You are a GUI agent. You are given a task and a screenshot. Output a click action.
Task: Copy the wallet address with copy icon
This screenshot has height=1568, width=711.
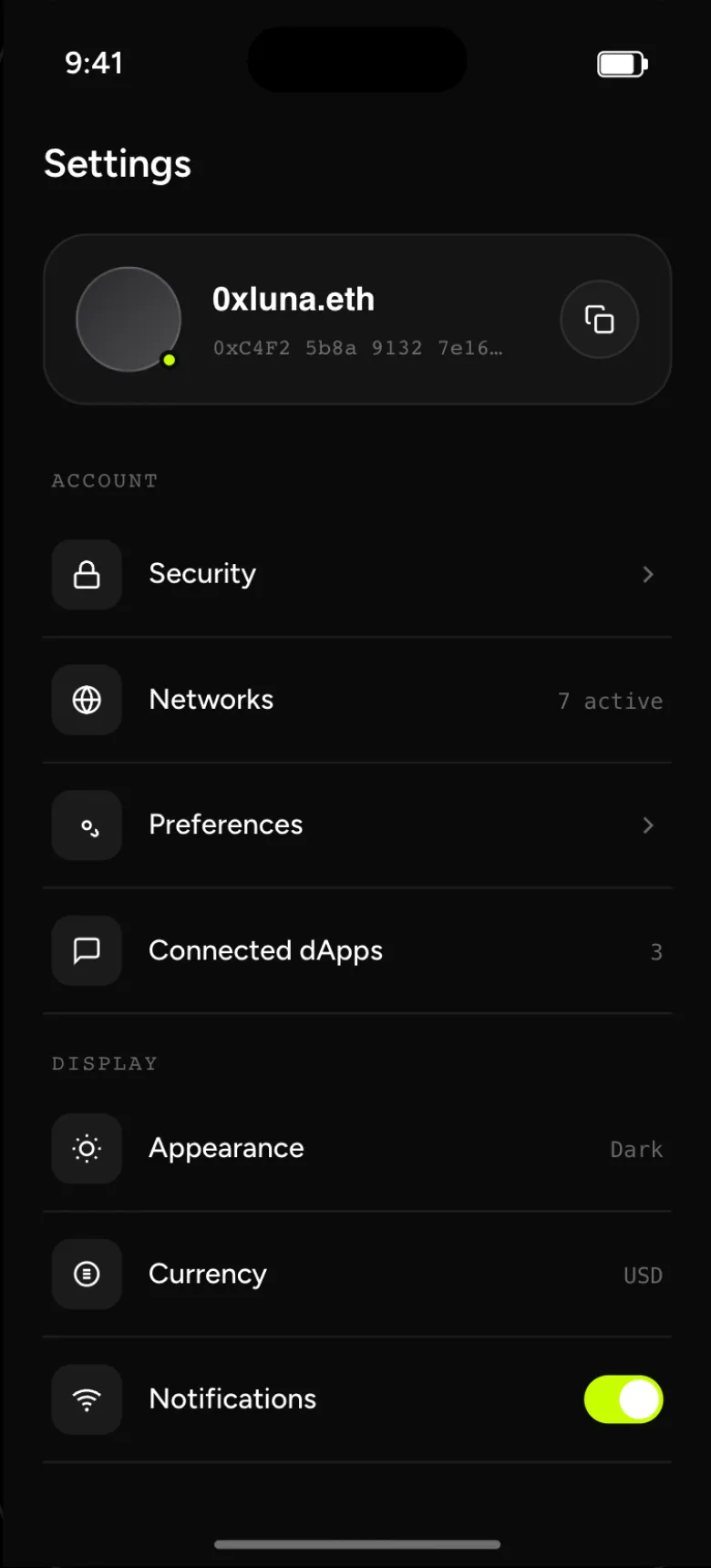click(599, 319)
